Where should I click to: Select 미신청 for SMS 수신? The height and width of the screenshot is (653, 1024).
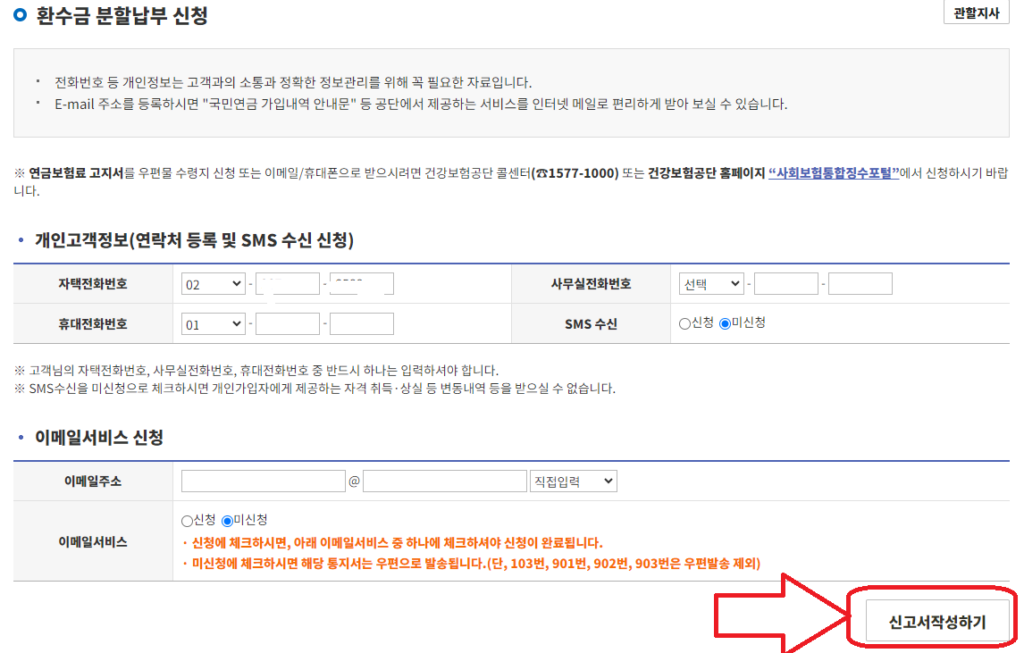[725, 323]
